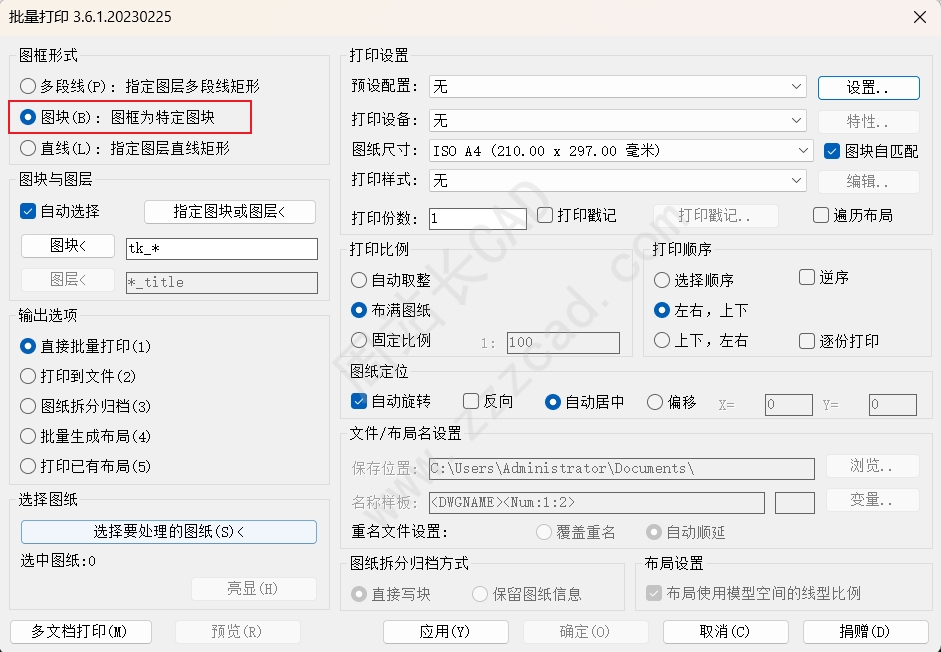Select 直线(L) frame type option
The image size is (941, 652).
[28, 148]
